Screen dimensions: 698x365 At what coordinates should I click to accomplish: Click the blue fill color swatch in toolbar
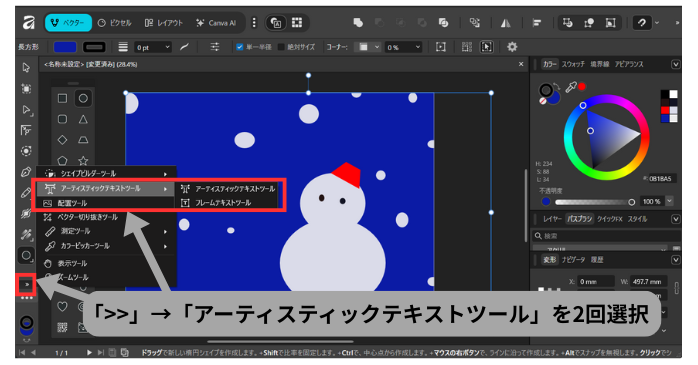(65, 47)
